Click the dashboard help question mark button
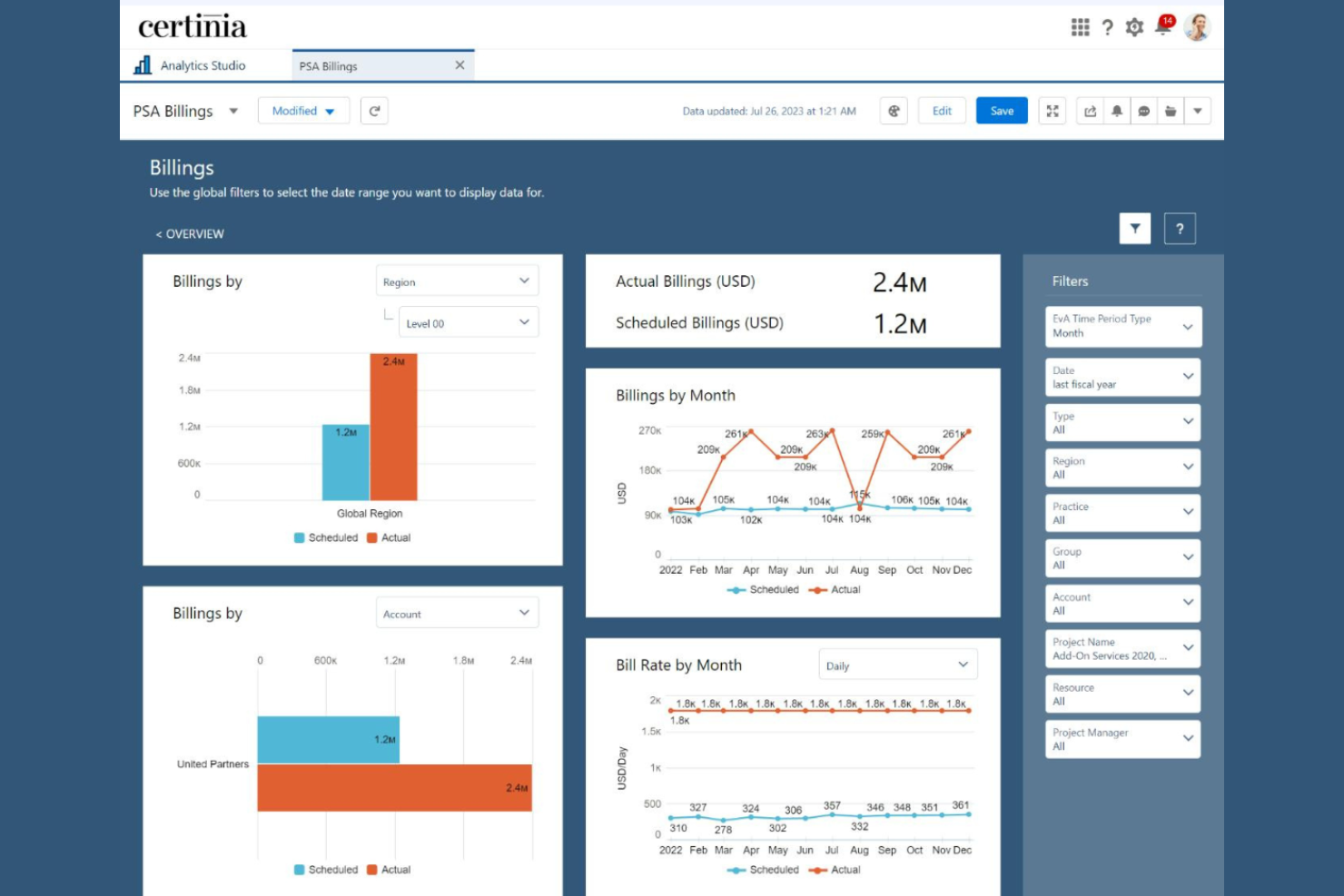Screen dimensions: 1344x896 pos(1180,229)
